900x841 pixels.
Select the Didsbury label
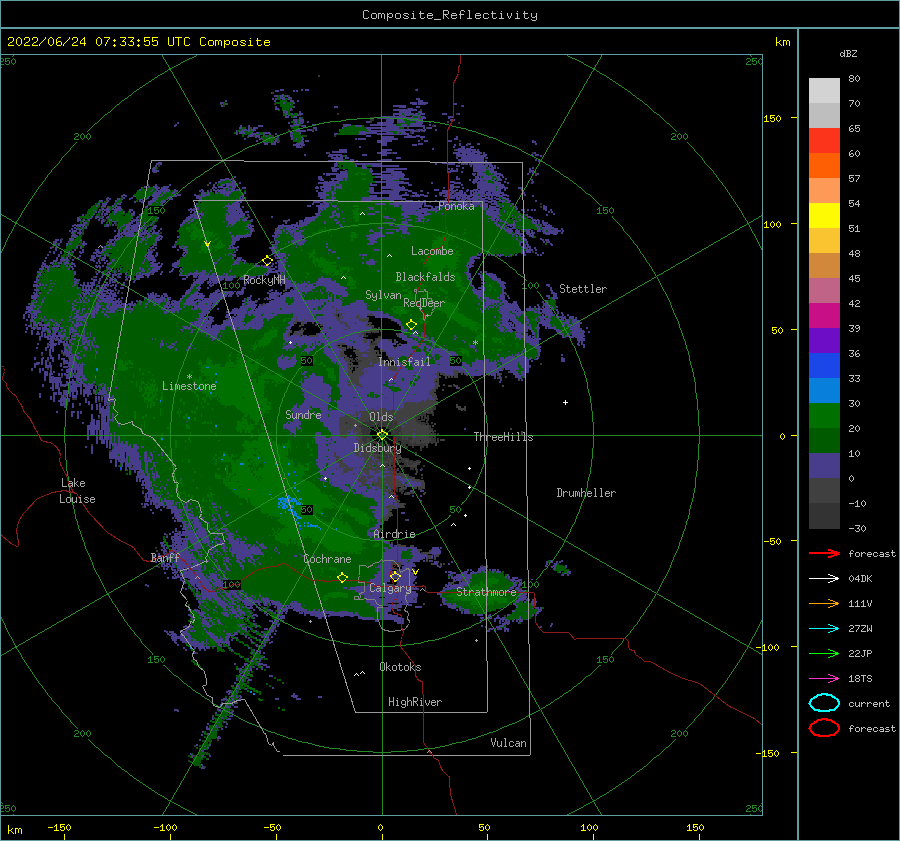coord(377,448)
